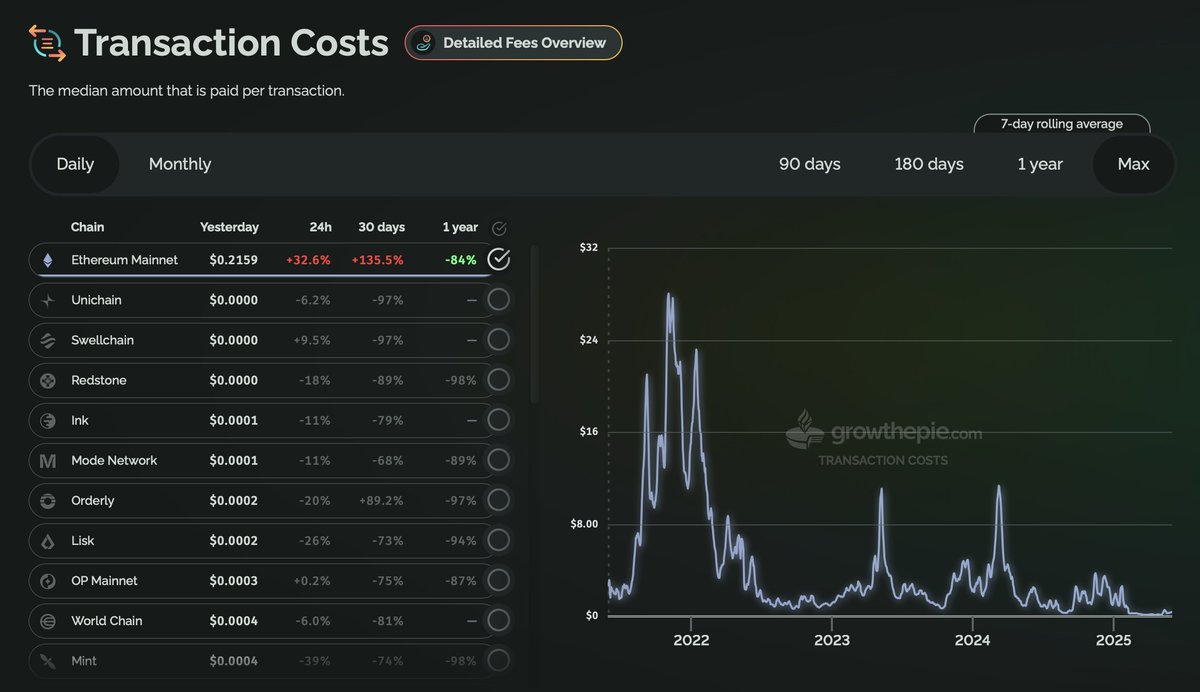Click the Orderly chain logo

coord(47,500)
